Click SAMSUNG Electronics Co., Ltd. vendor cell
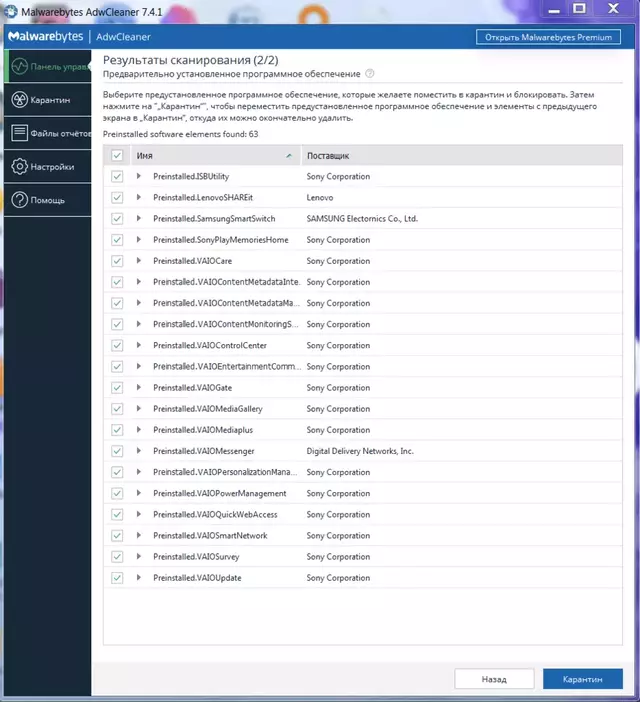The width and height of the screenshot is (640, 702). point(362,218)
